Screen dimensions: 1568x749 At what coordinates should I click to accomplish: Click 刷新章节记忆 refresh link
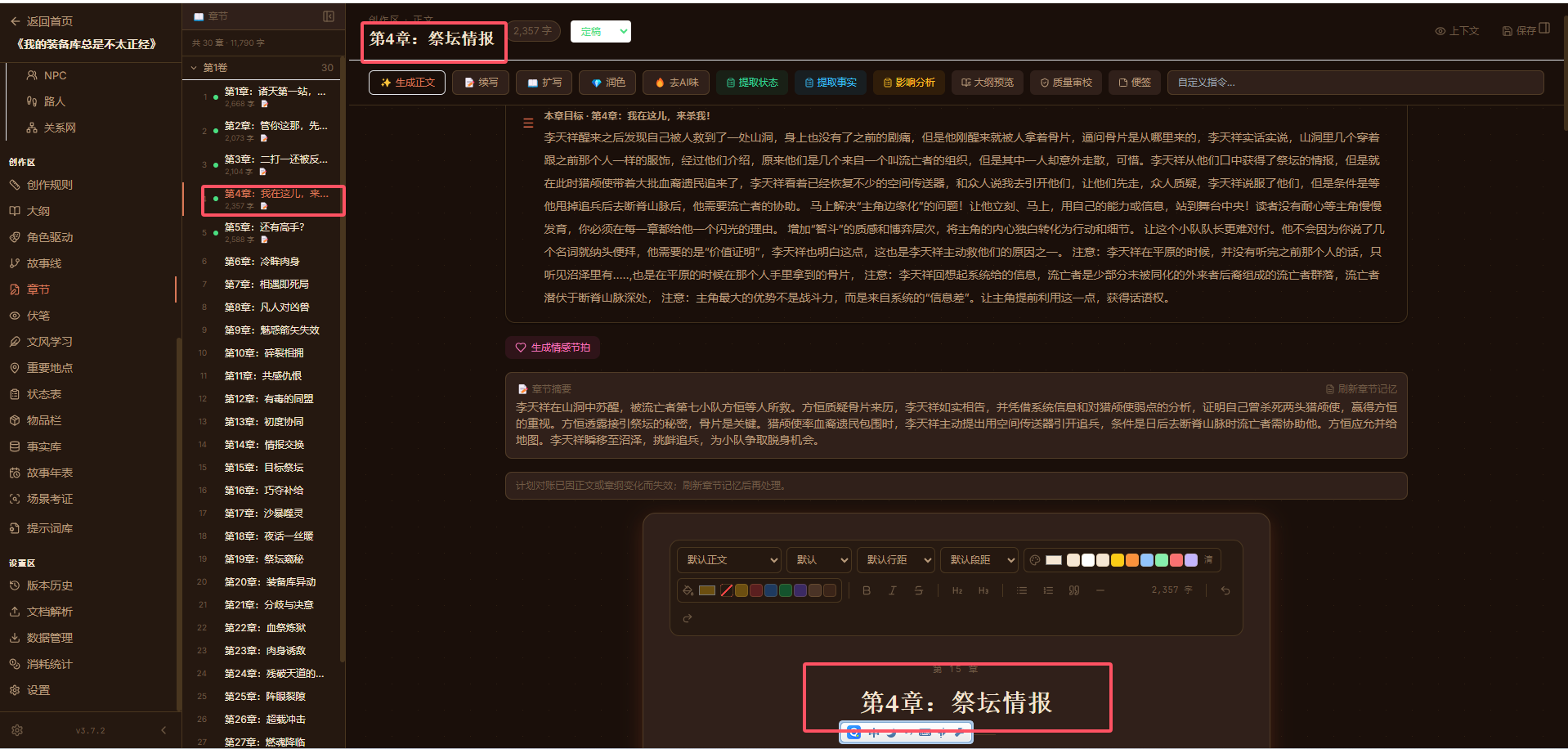click(x=1361, y=389)
